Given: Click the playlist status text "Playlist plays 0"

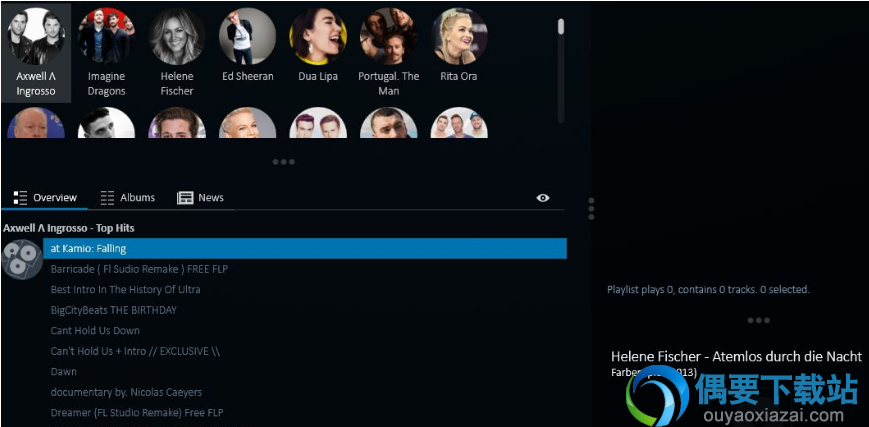Looking at the screenshot, I should pyautogui.click(x=708, y=289).
